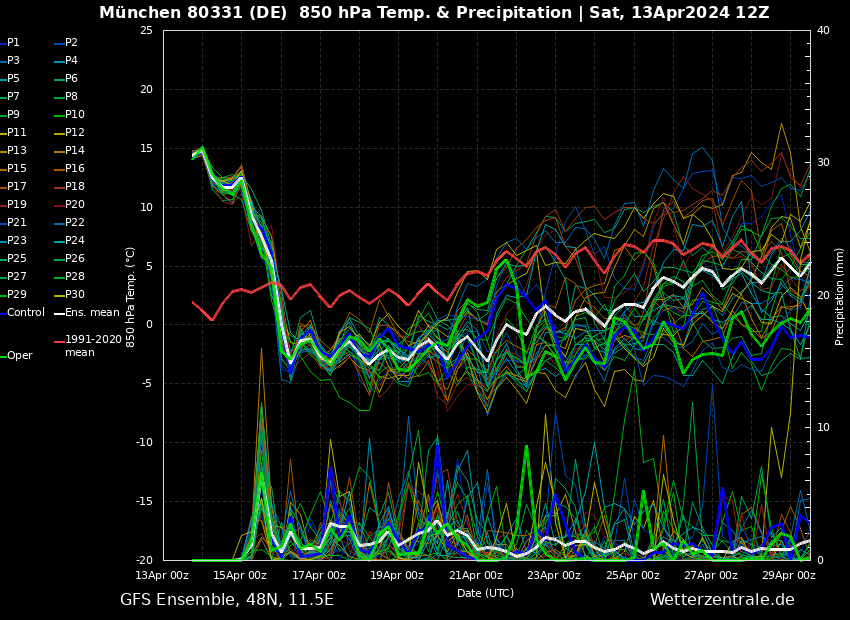Select the 1991-2020 mean legend label
Image resolution: width=850 pixels, height=620 pixels.
(x=92, y=346)
